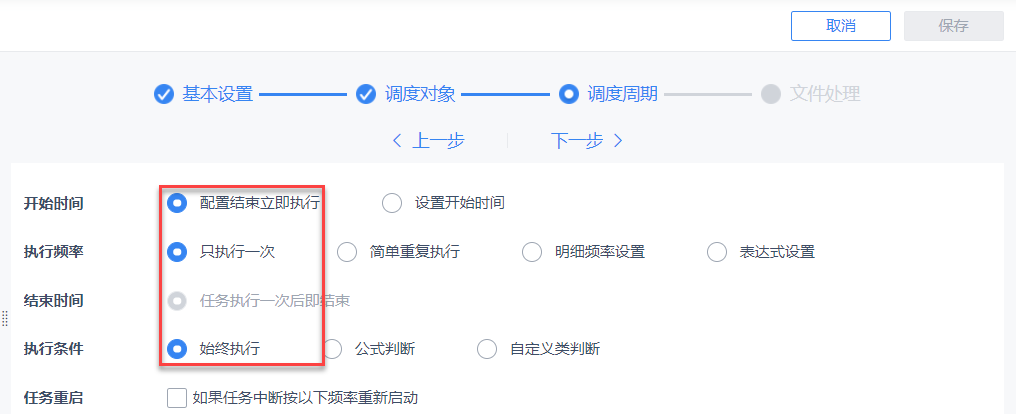Image resolution: width=1016 pixels, height=414 pixels.
Task: Select 表达式设置 frequency option
Action: point(717,252)
